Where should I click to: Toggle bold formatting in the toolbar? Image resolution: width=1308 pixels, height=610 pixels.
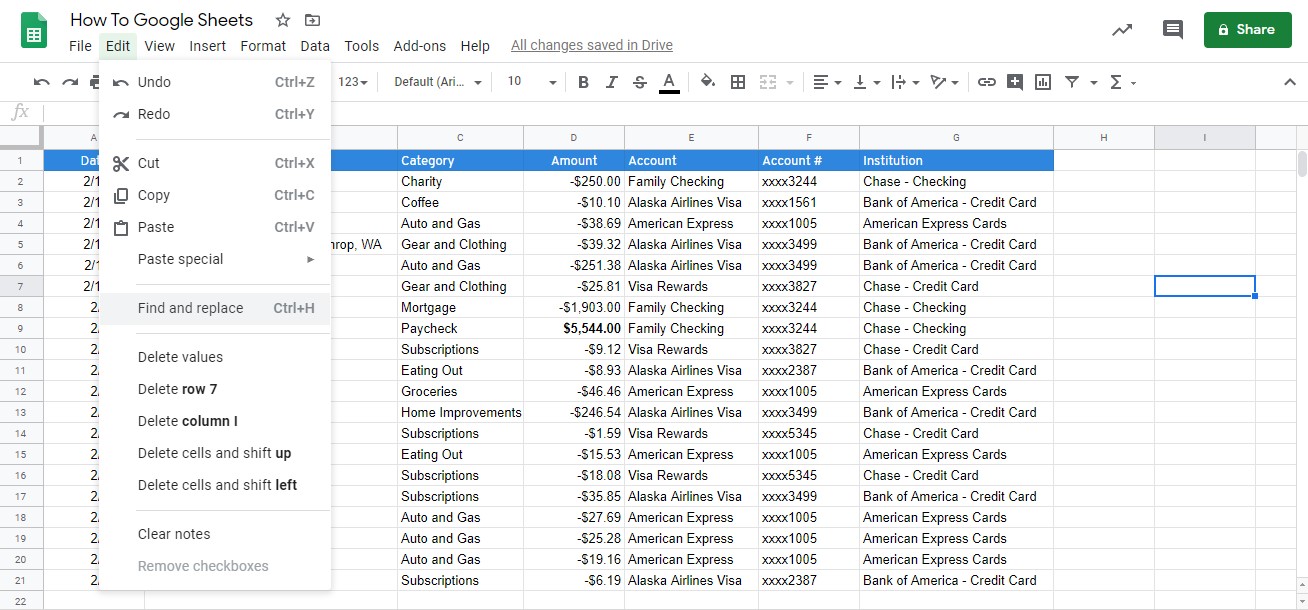click(584, 82)
